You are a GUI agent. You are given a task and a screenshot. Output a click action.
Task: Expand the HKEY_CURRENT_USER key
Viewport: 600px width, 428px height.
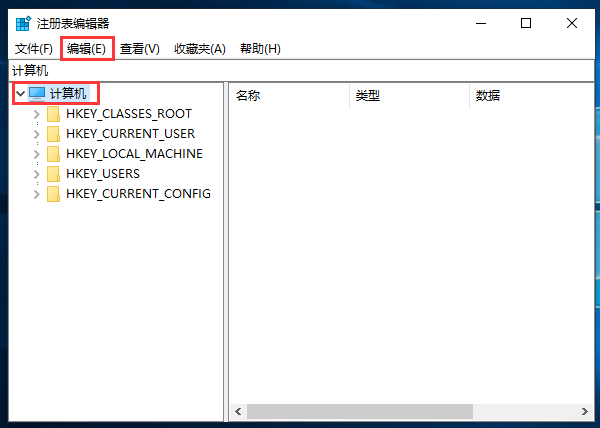coord(36,134)
